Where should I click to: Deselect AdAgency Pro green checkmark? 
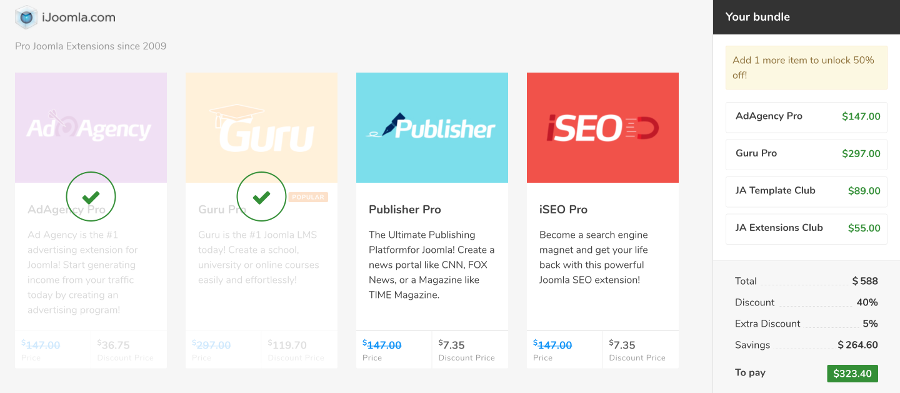(91, 197)
